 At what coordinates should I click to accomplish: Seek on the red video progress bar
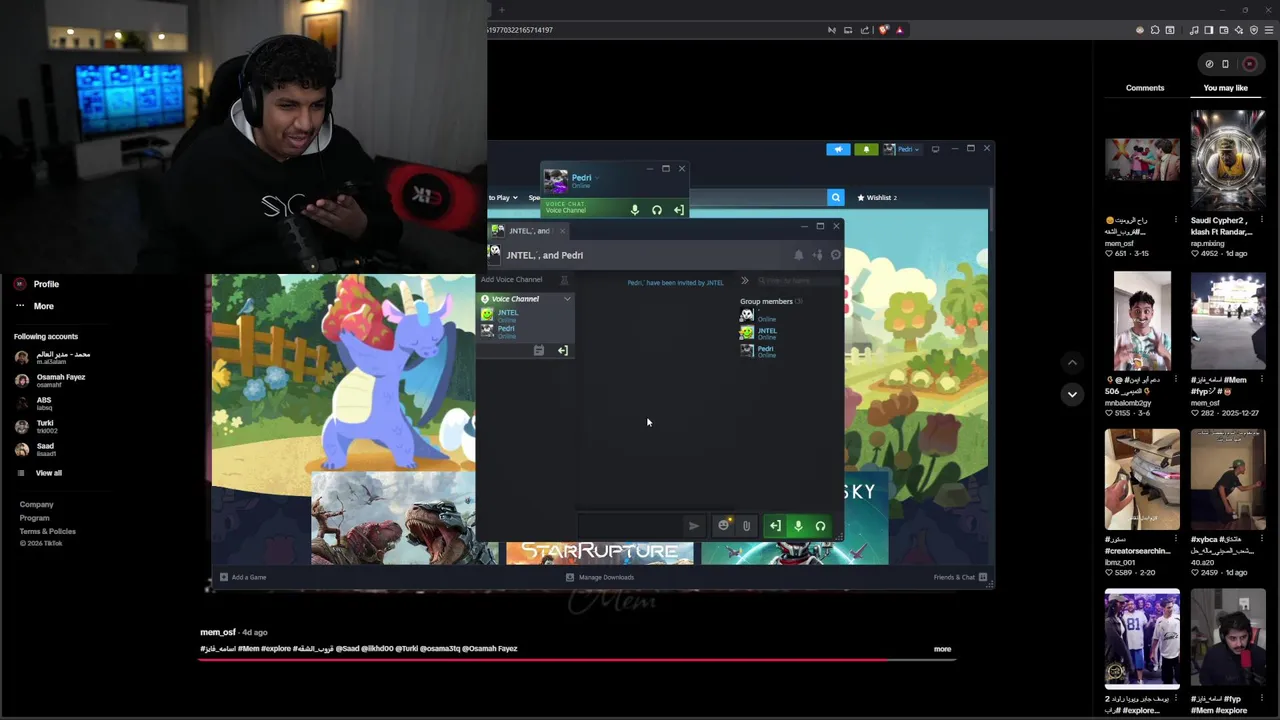tap(577, 660)
